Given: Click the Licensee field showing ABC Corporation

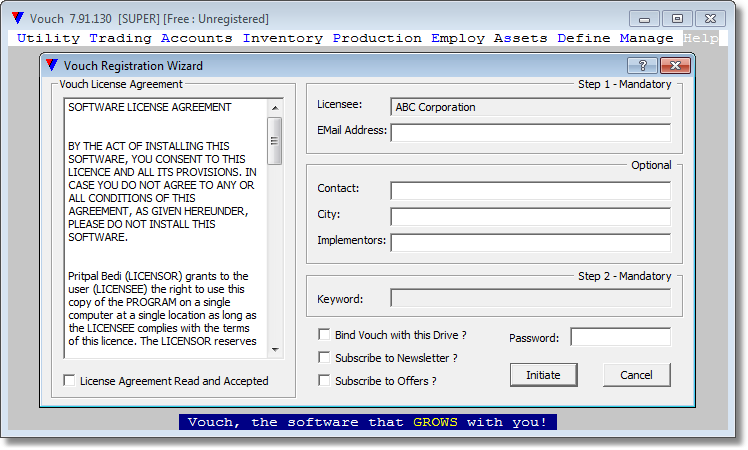Looking at the screenshot, I should click(530, 107).
